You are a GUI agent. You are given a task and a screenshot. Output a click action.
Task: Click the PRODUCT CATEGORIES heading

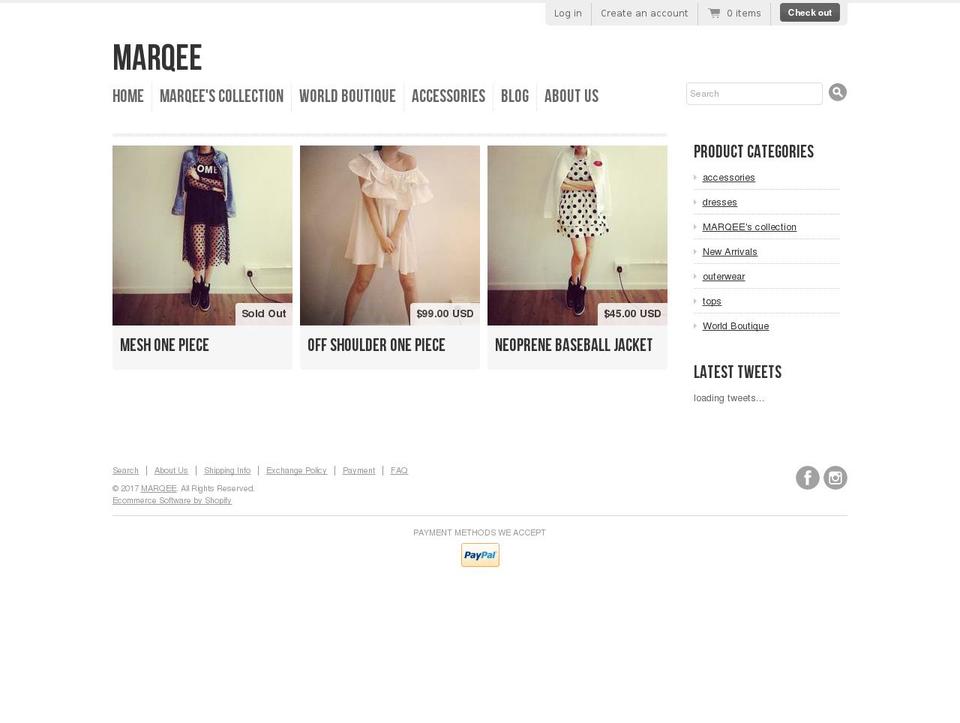[x=754, y=152]
